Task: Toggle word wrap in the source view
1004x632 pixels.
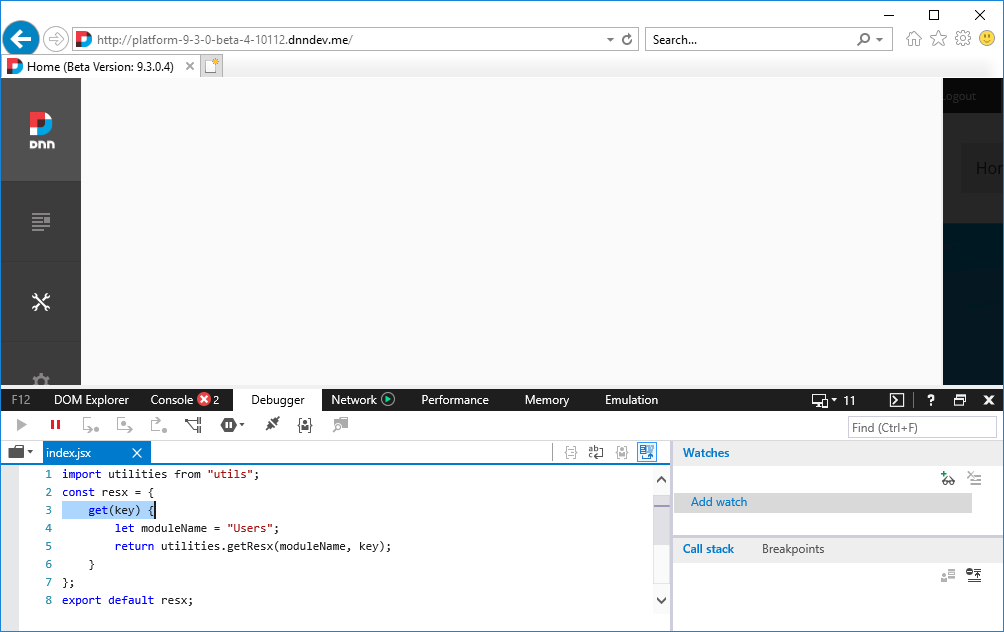Action: coord(596,452)
